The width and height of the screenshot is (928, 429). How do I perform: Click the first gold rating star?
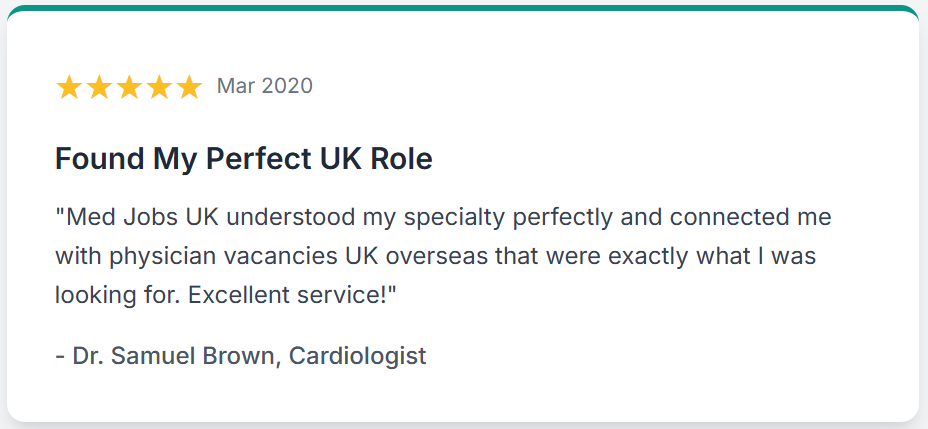pos(69,87)
